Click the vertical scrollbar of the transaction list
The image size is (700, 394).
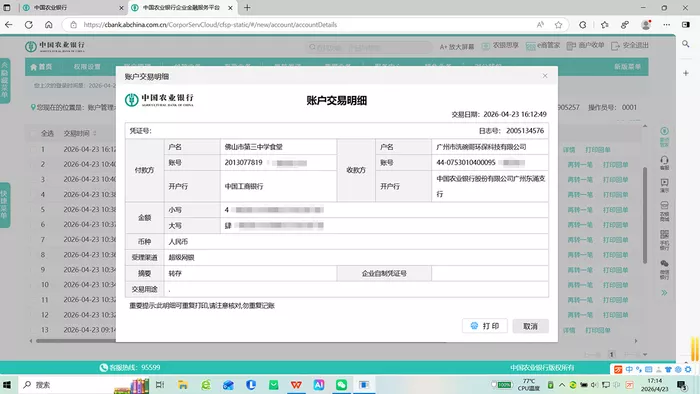644,215
